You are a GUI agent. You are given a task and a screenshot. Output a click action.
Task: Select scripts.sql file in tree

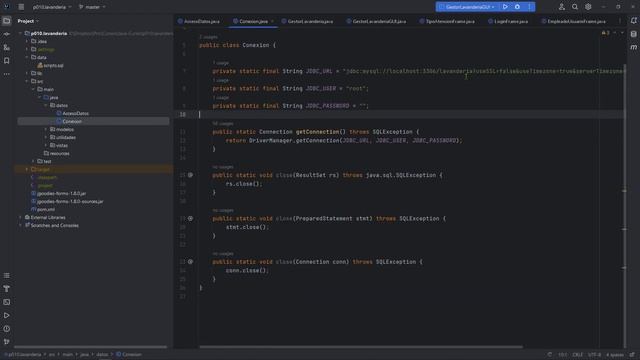click(x=50, y=65)
